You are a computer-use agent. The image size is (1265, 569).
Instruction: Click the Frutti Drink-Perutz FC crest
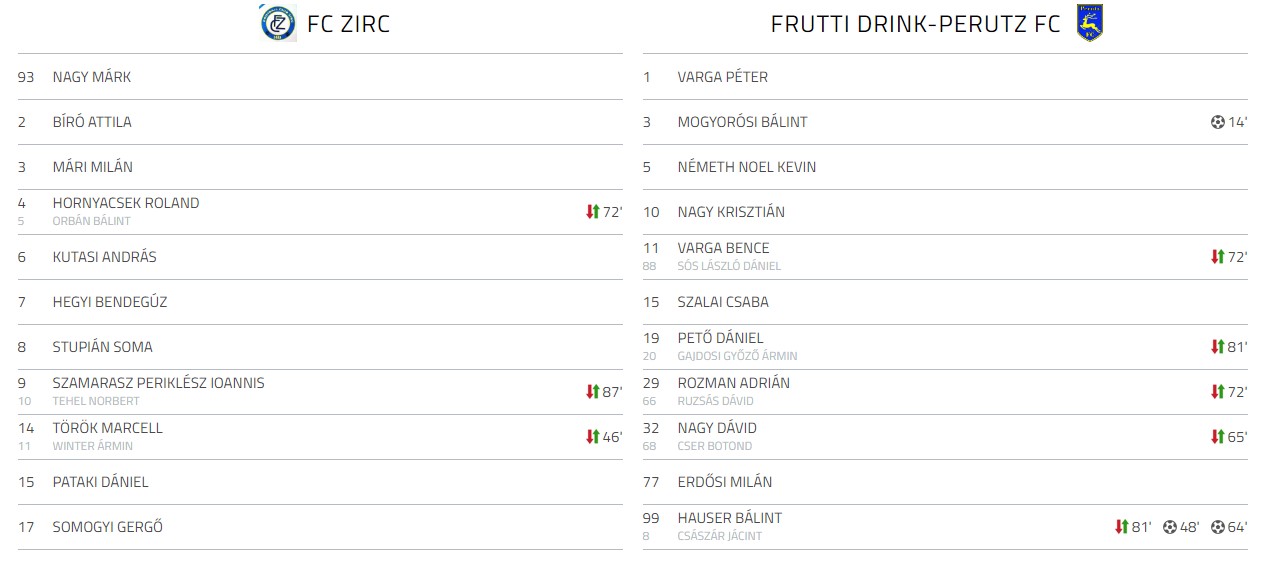(1089, 23)
